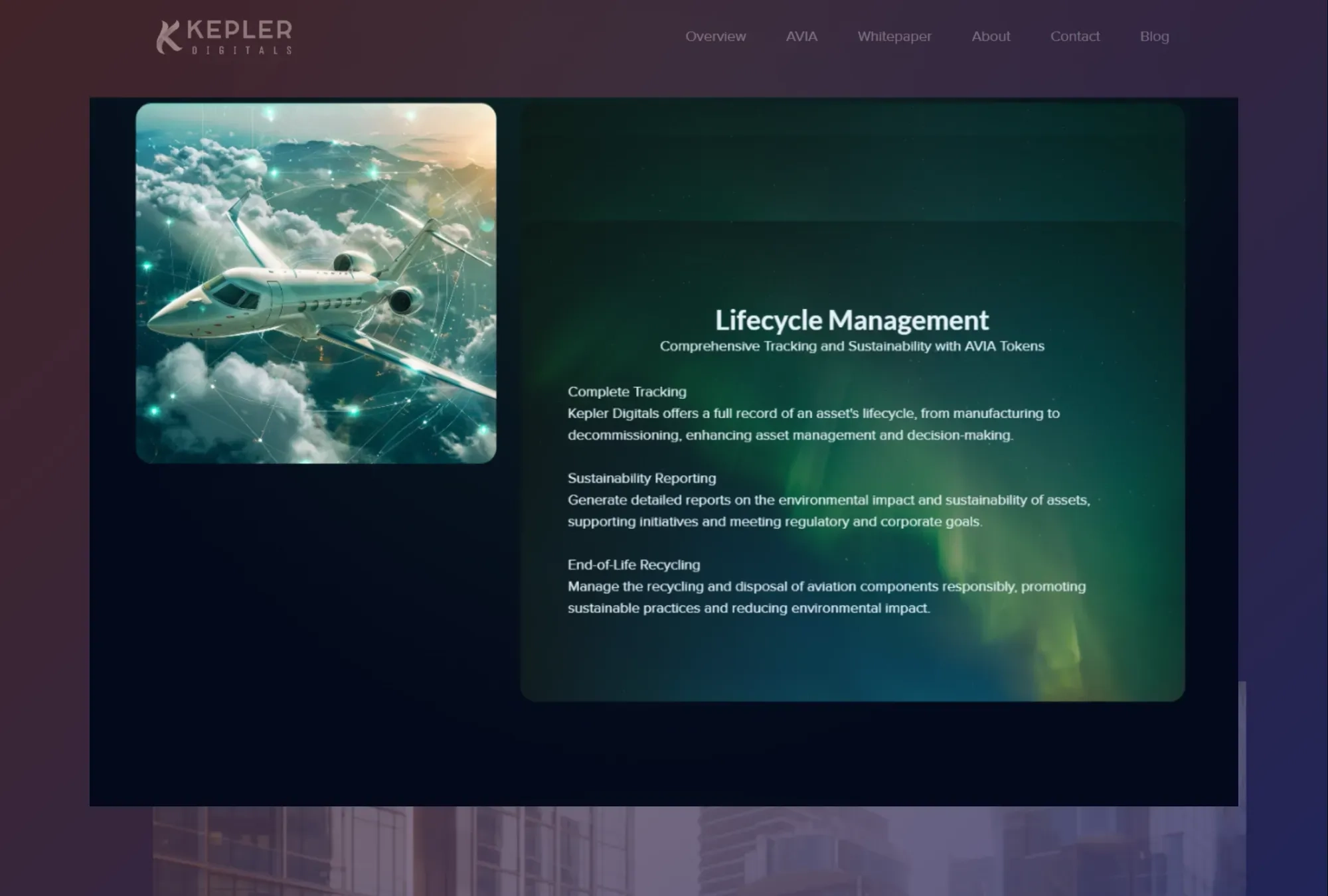Navigate to the About page
The height and width of the screenshot is (896, 1328).
[991, 37]
